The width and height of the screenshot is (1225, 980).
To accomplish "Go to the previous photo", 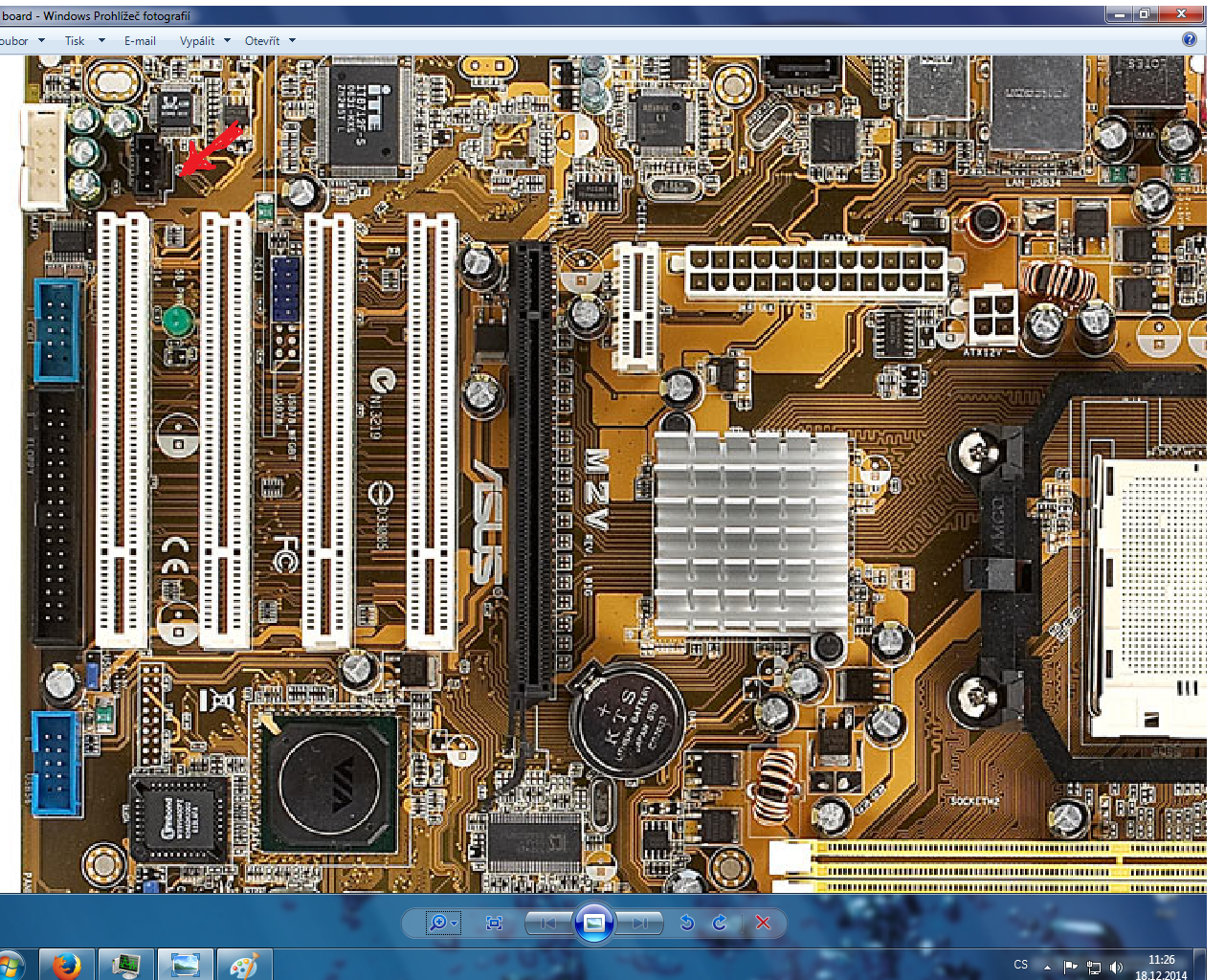I will click(x=549, y=923).
